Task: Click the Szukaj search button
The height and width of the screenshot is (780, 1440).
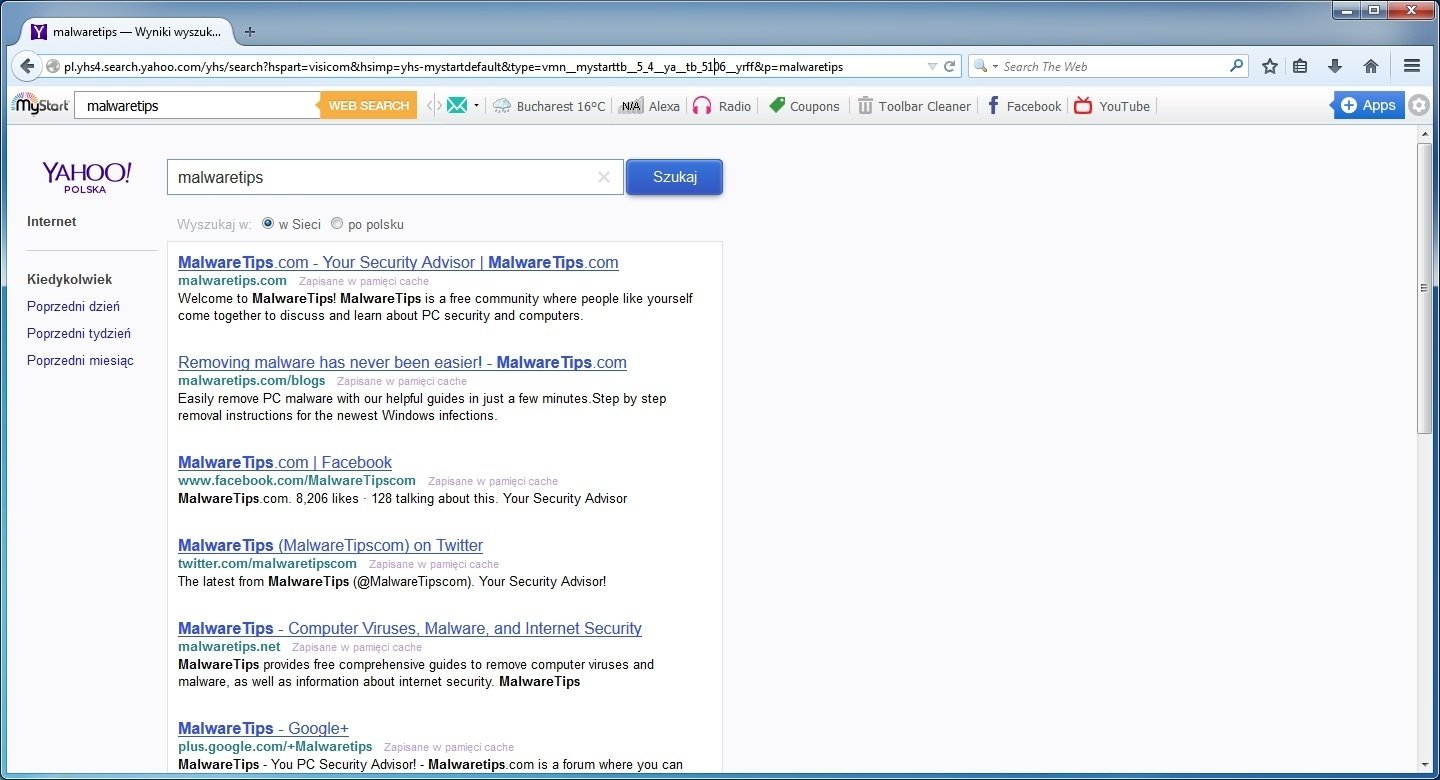Action: tap(674, 177)
